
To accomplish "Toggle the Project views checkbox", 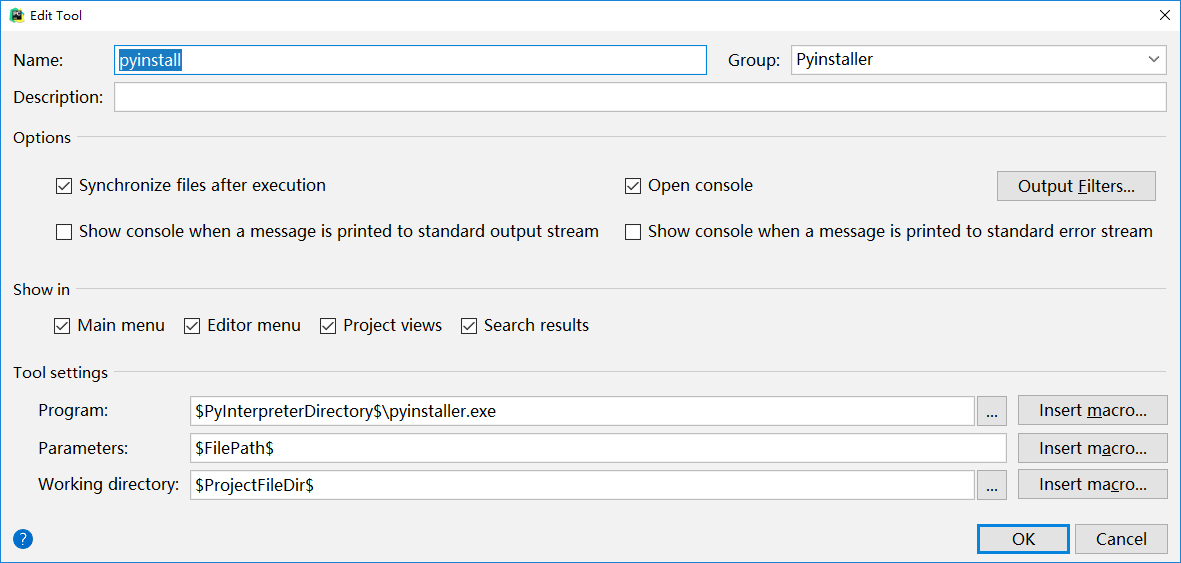I will 328,326.
